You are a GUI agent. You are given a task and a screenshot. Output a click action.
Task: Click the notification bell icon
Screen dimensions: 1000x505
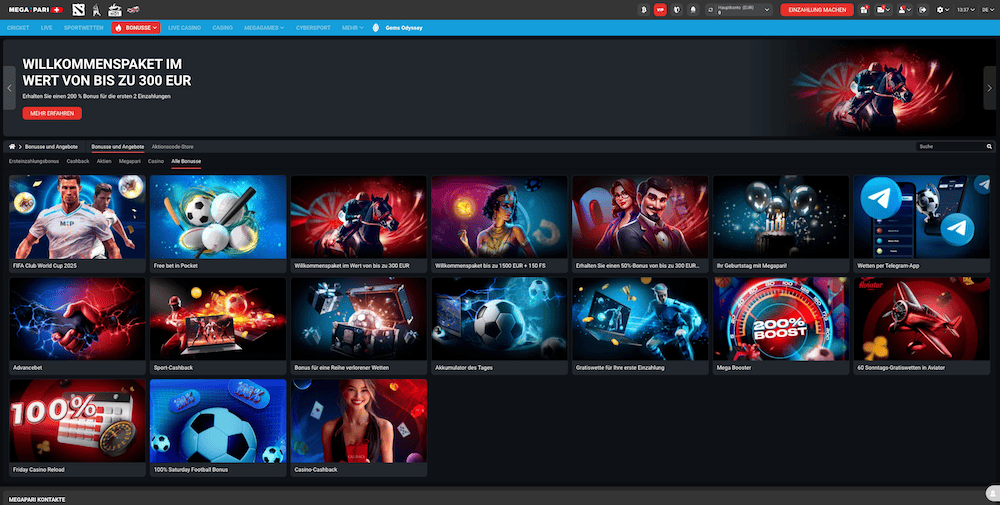click(693, 9)
